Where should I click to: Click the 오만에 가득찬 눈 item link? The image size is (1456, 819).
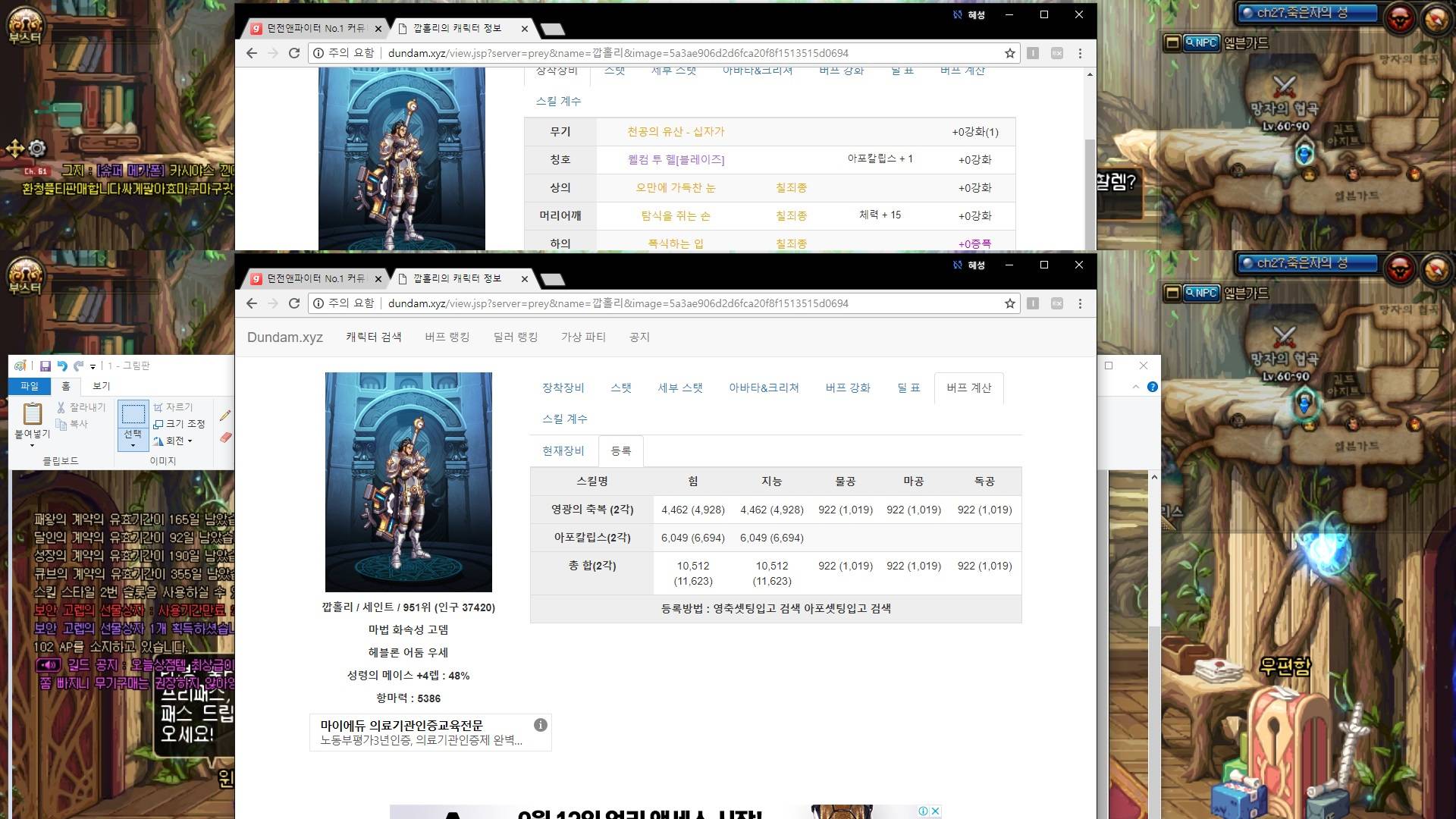click(x=676, y=188)
